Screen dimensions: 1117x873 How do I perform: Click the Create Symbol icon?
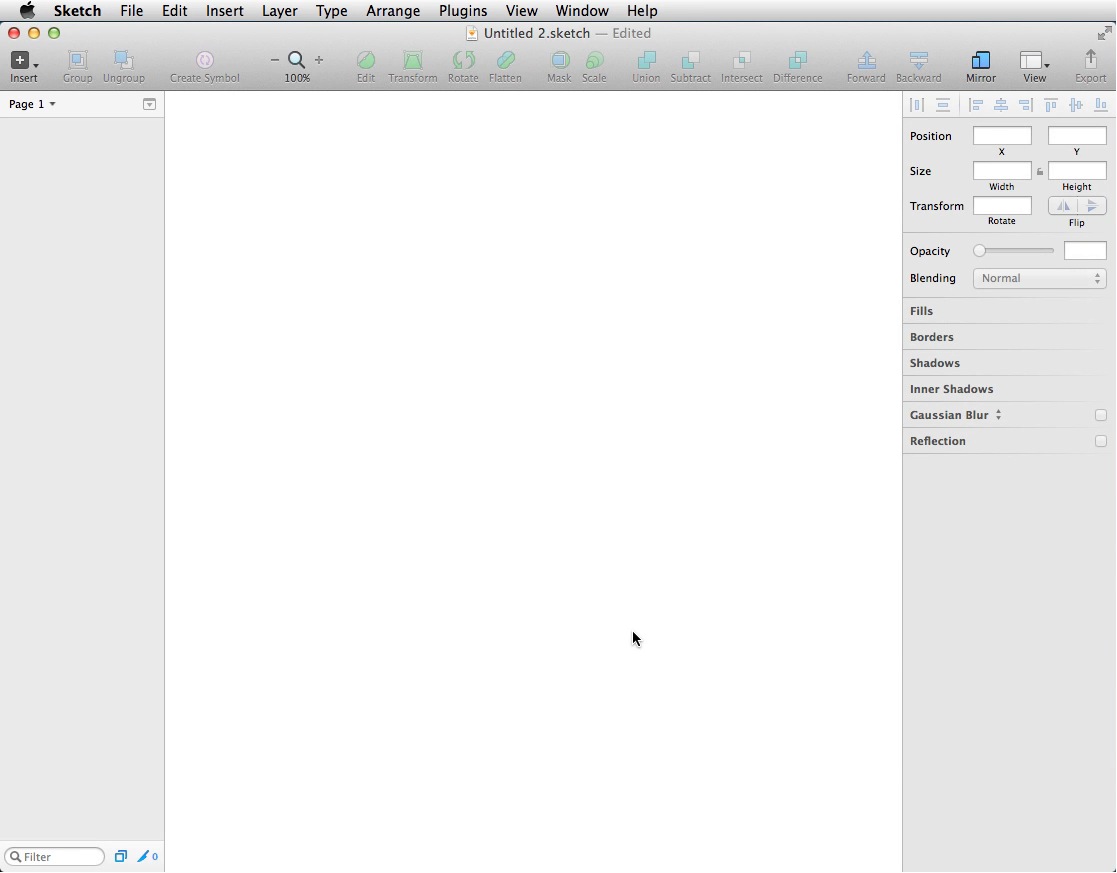pos(204,61)
